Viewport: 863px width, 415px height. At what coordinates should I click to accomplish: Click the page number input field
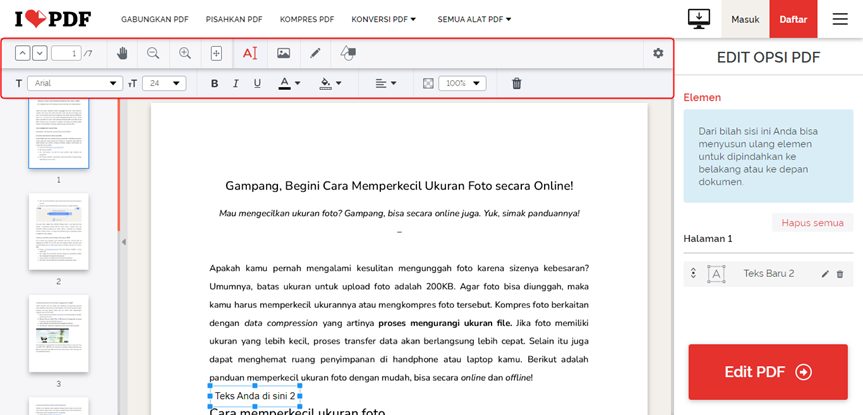[x=66, y=53]
